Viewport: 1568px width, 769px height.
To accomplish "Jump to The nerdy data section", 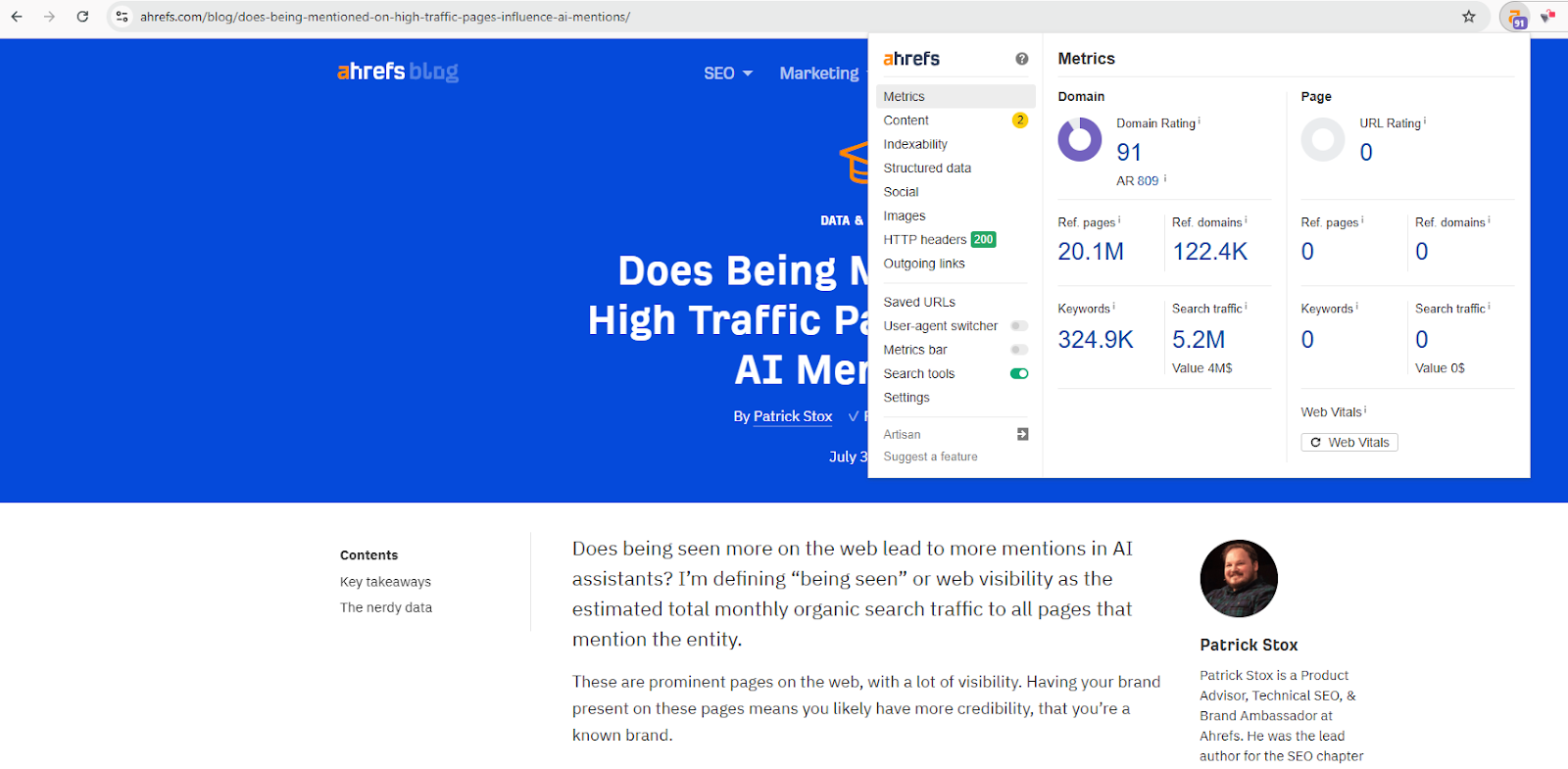I will pos(386,607).
